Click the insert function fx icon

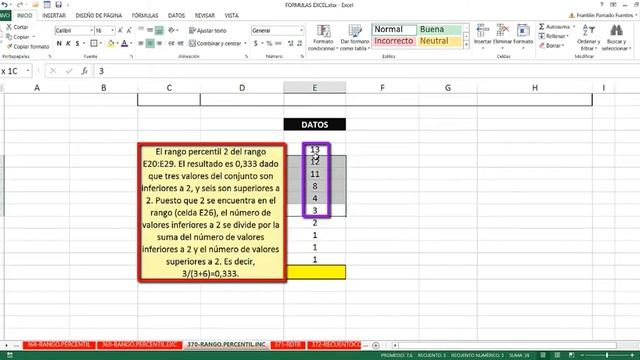pyautogui.click(x=84, y=71)
